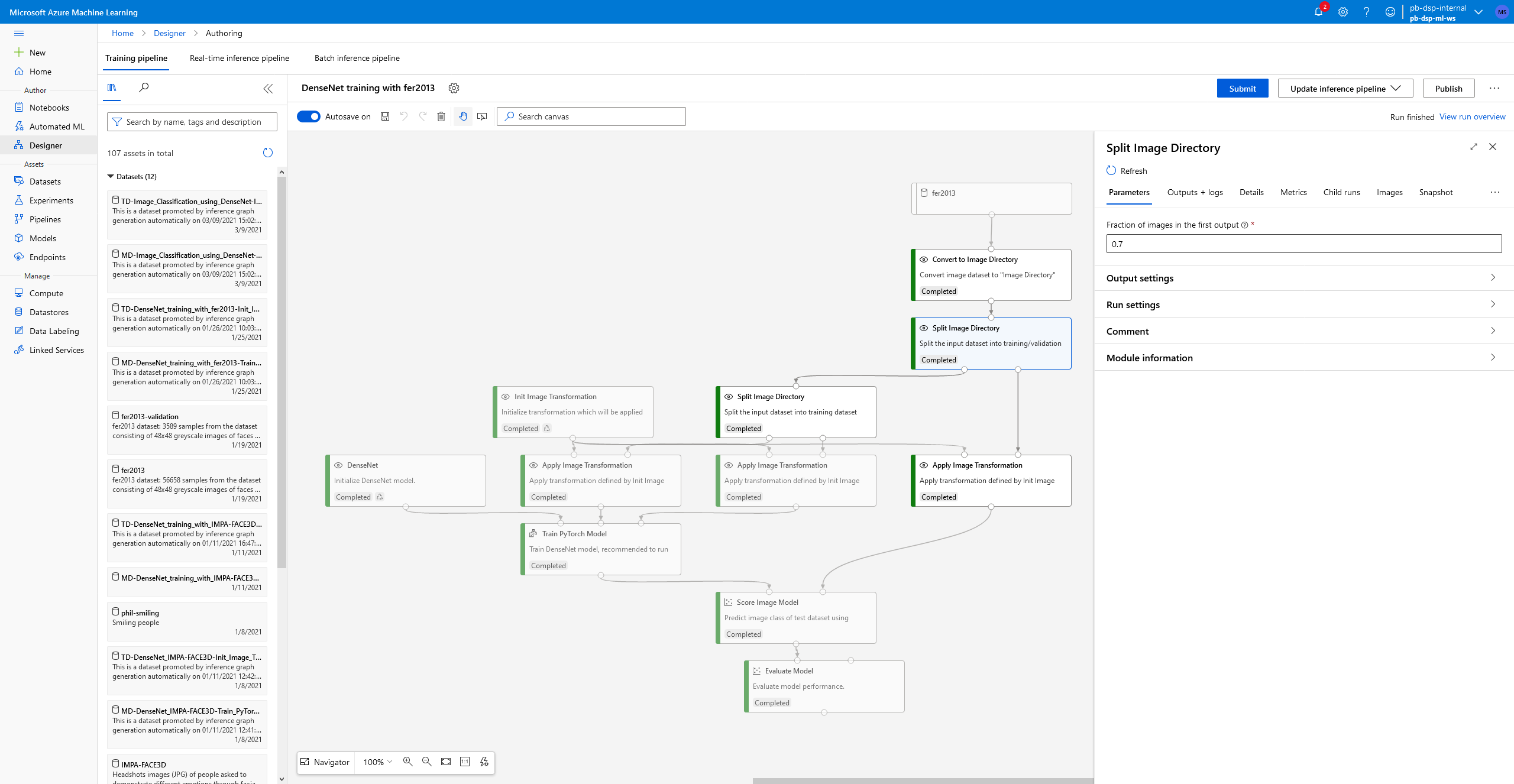1514x784 pixels.
Task: Open Update inference pipeline dropdown
Action: click(1345, 88)
